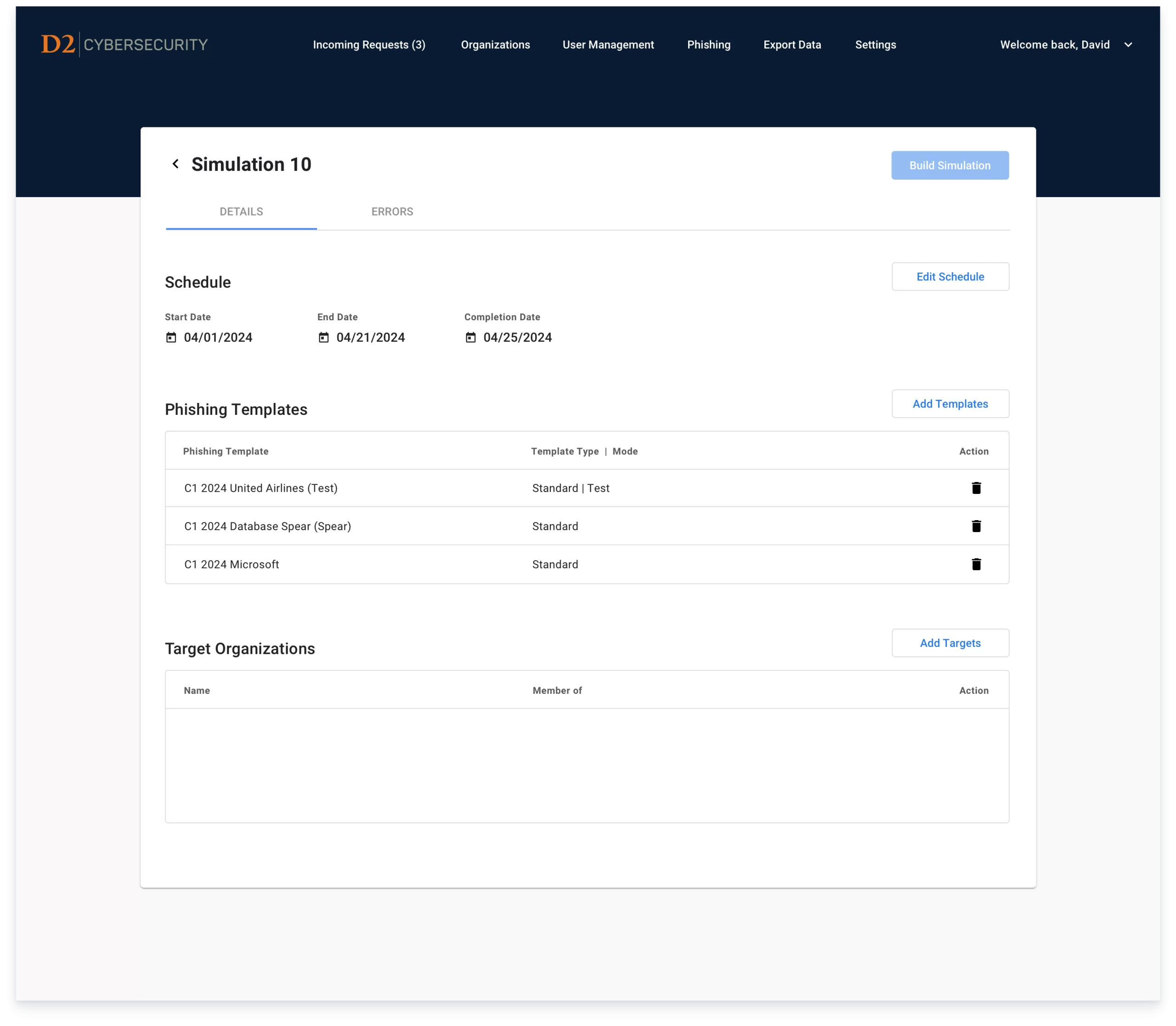Click the Template Type | Mode column header

click(584, 451)
